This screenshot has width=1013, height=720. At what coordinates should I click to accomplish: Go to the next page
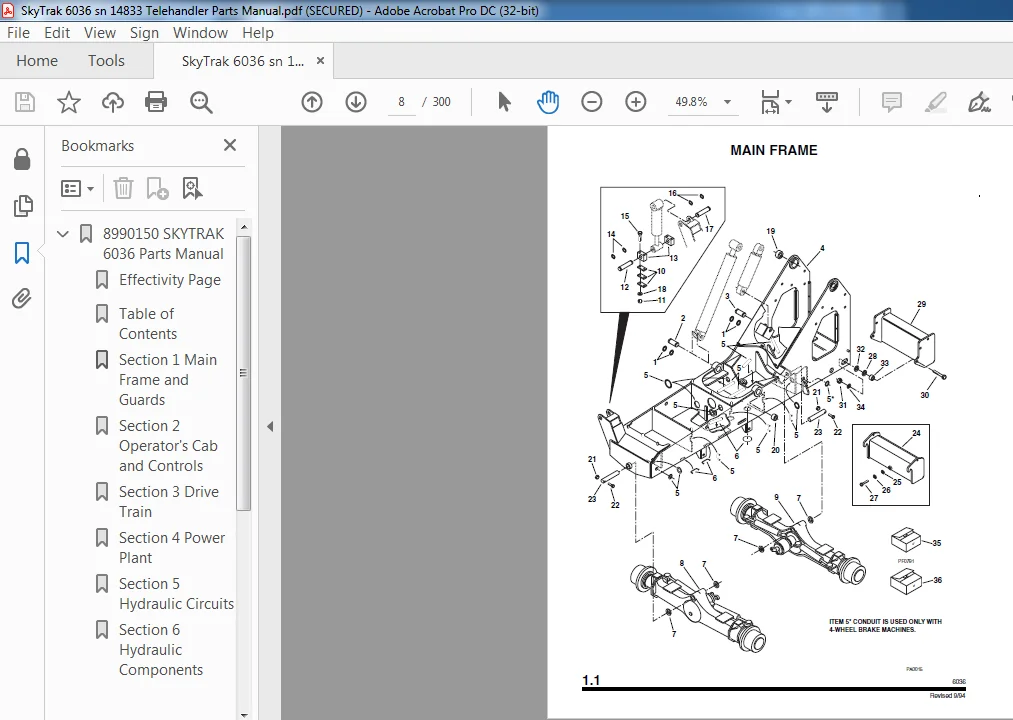click(x=356, y=102)
